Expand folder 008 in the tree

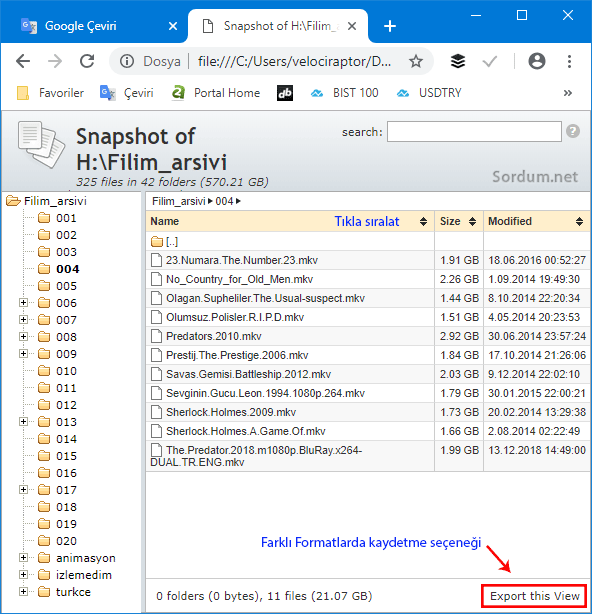[23, 336]
